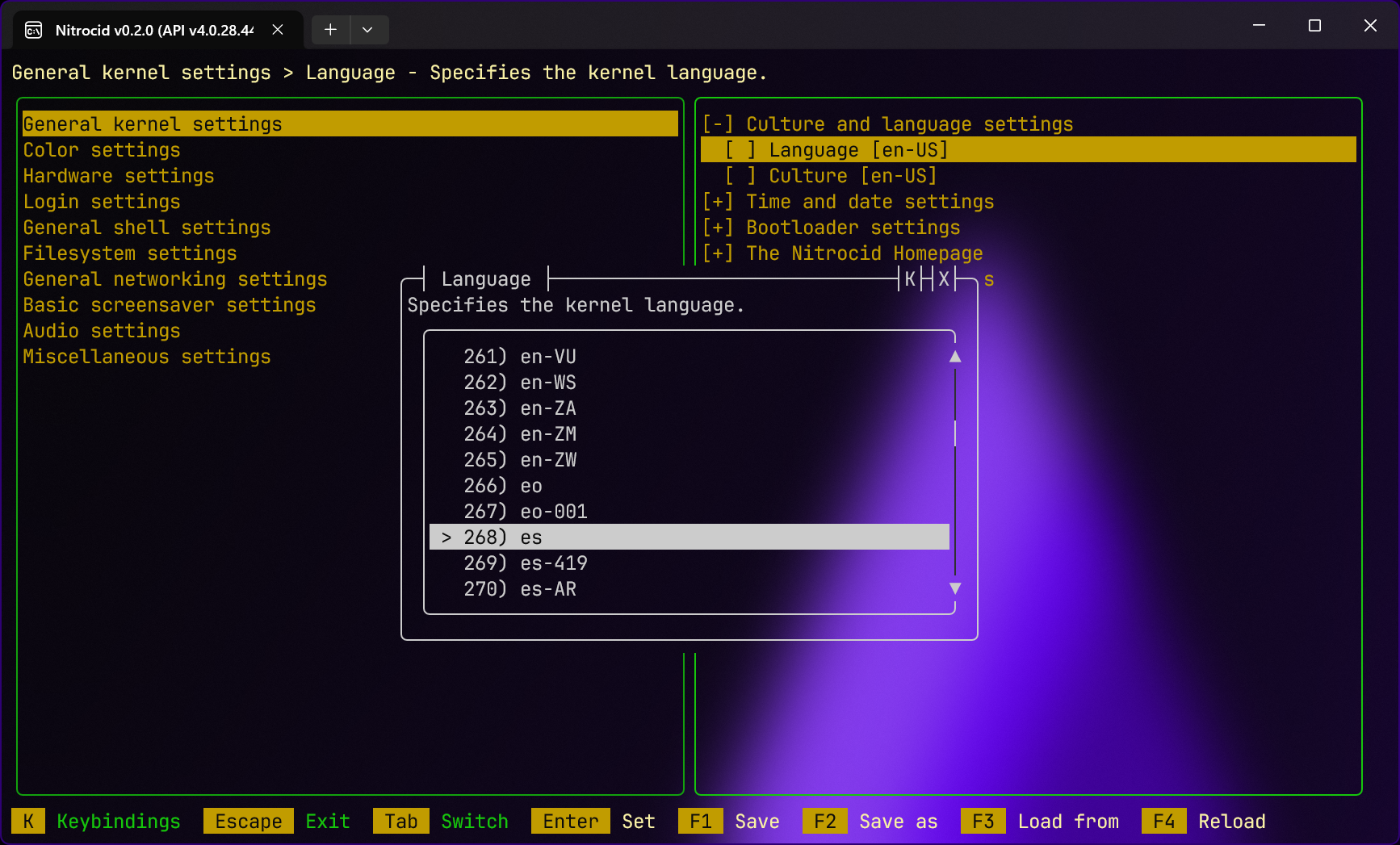This screenshot has height=845, width=1400.
Task: Click the scroll down arrow in language list
Action: [x=955, y=588]
